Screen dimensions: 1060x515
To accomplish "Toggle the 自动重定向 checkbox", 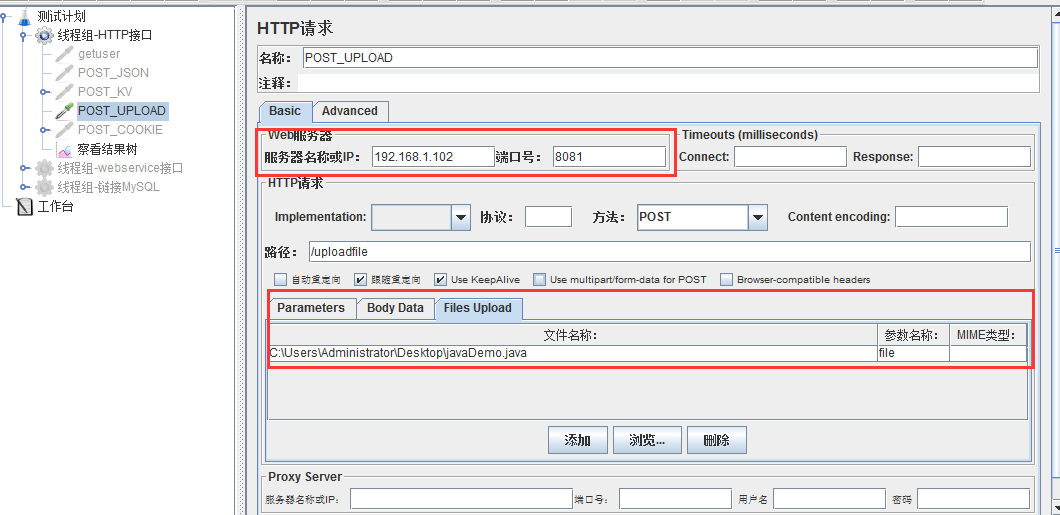I will (x=281, y=279).
